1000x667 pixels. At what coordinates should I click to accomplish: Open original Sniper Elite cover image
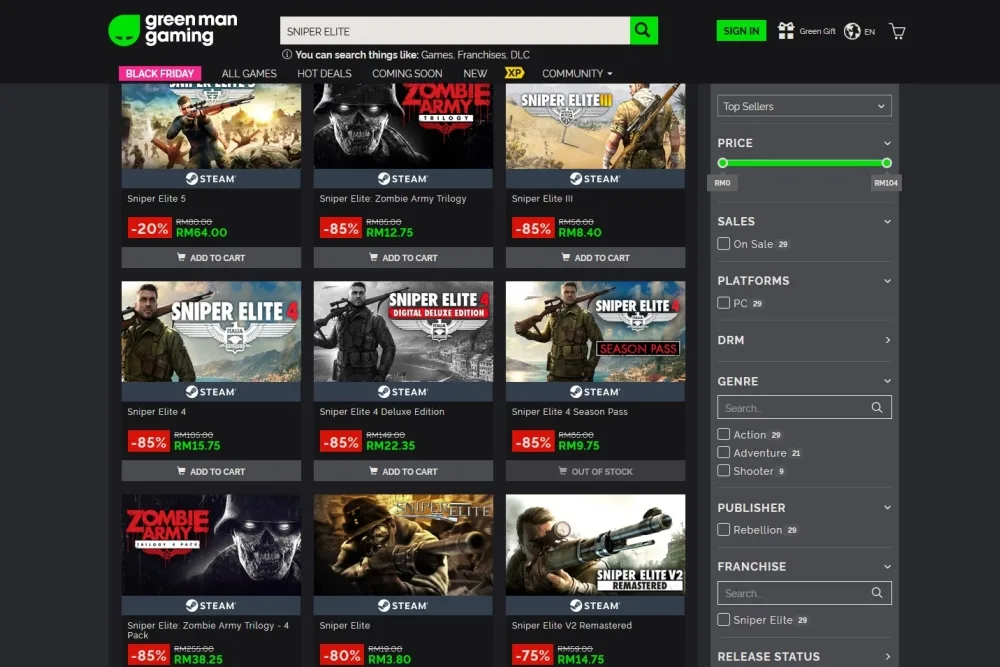(403, 545)
